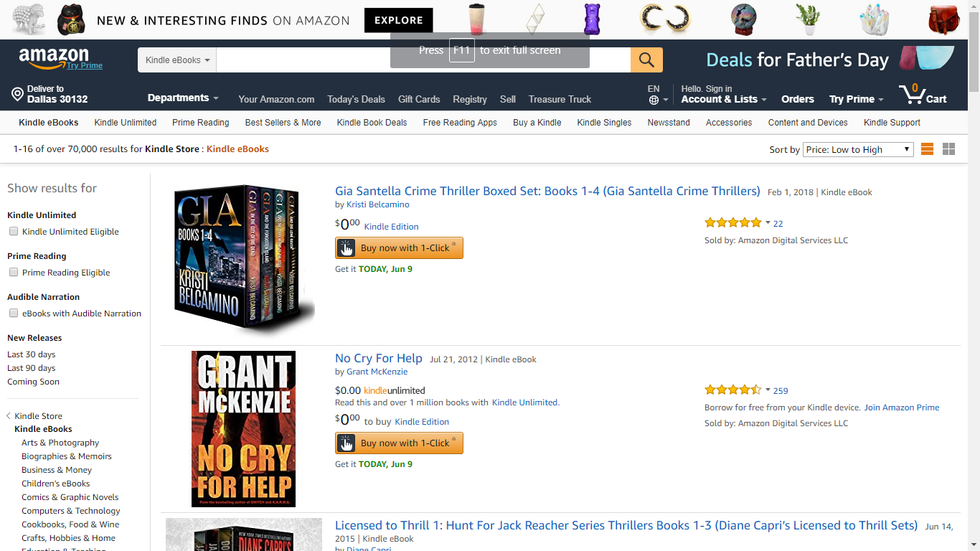Click the orange search magnifier button
980x551 pixels.
[x=646, y=60]
